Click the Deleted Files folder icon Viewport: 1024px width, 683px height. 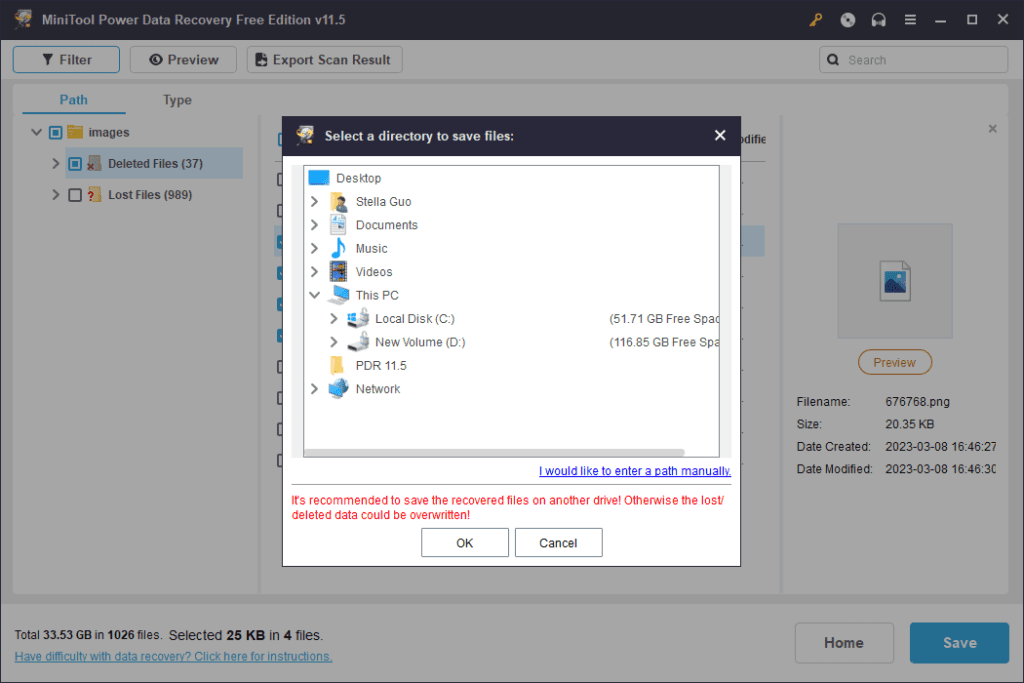click(94, 163)
